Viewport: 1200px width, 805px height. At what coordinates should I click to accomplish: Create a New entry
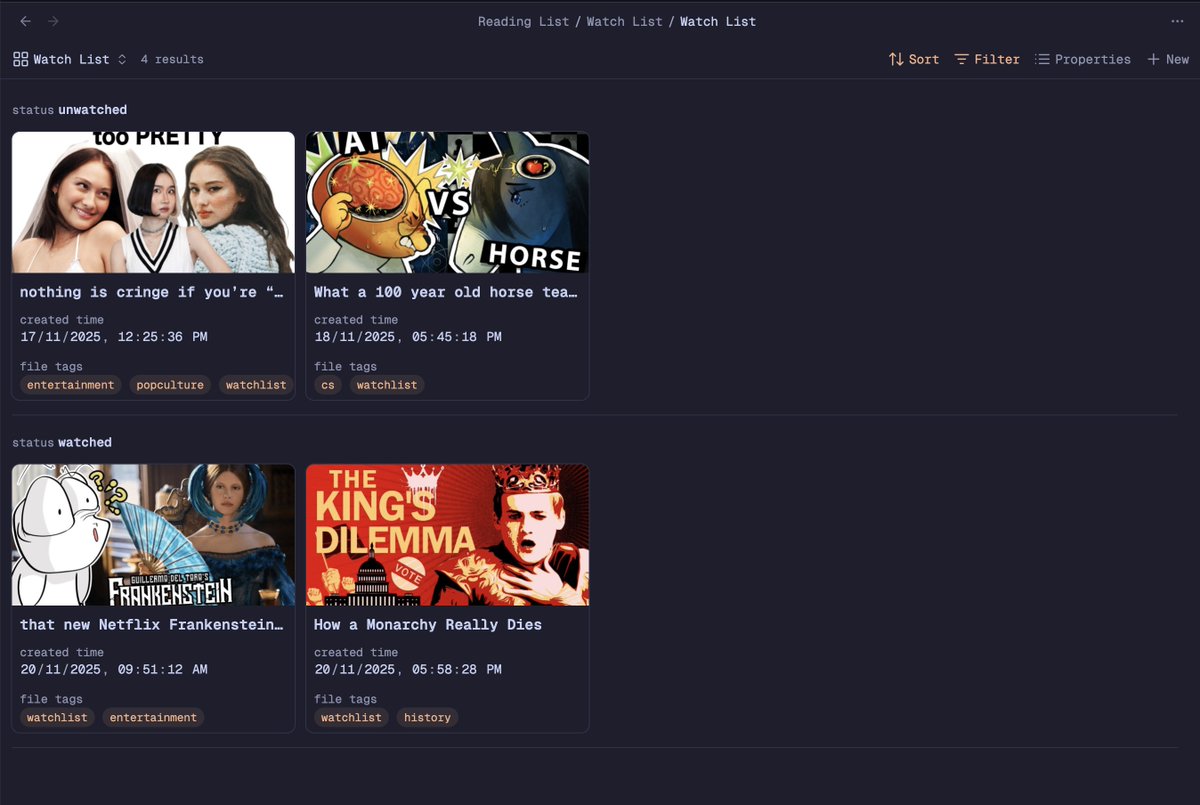click(1168, 59)
